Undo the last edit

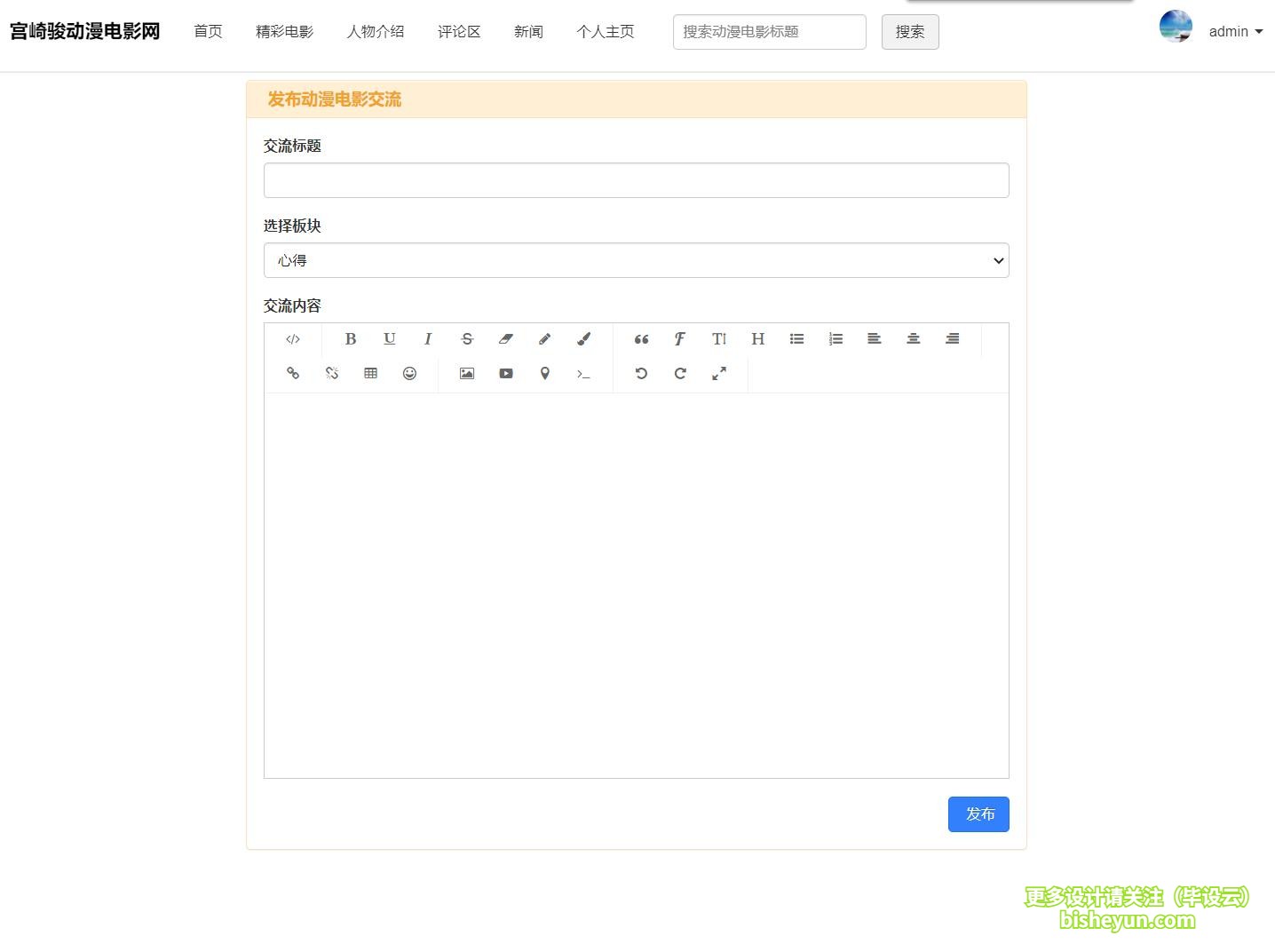[641, 374]
